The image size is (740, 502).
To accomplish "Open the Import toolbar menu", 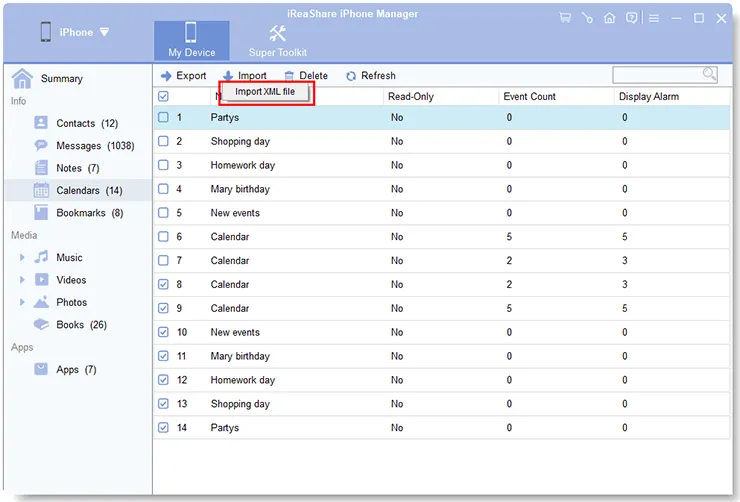I will click(245, 75).
